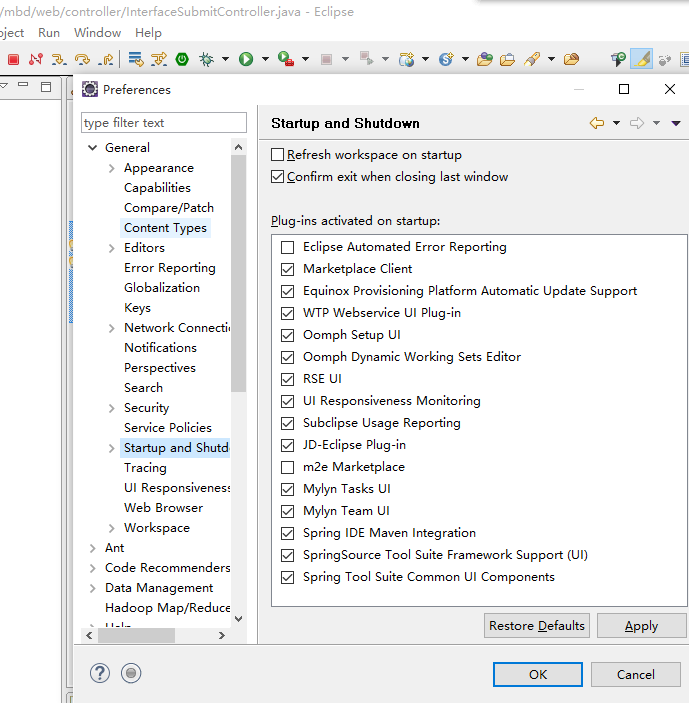Click the Run External Tools icon

click(x=286, y=59)
